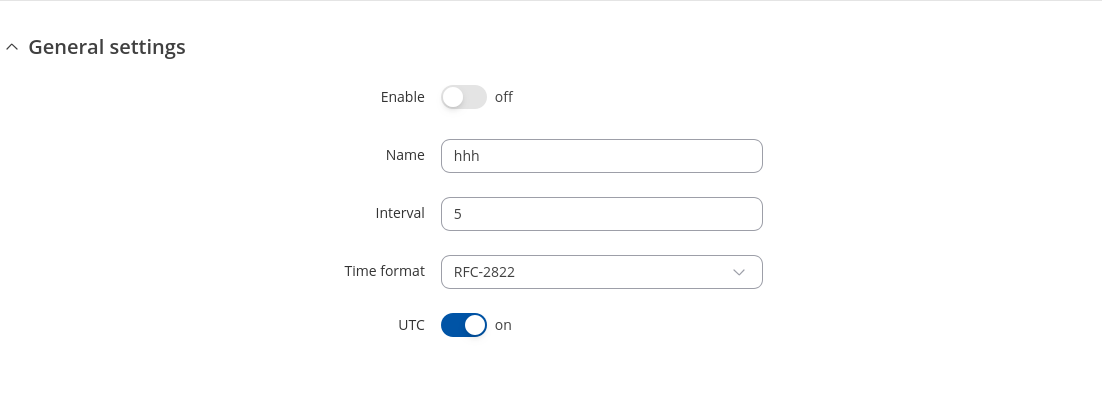Click the 'on' label beside UTC
This screenshot has height=407, width=1102.
click(x=503, y=325)
